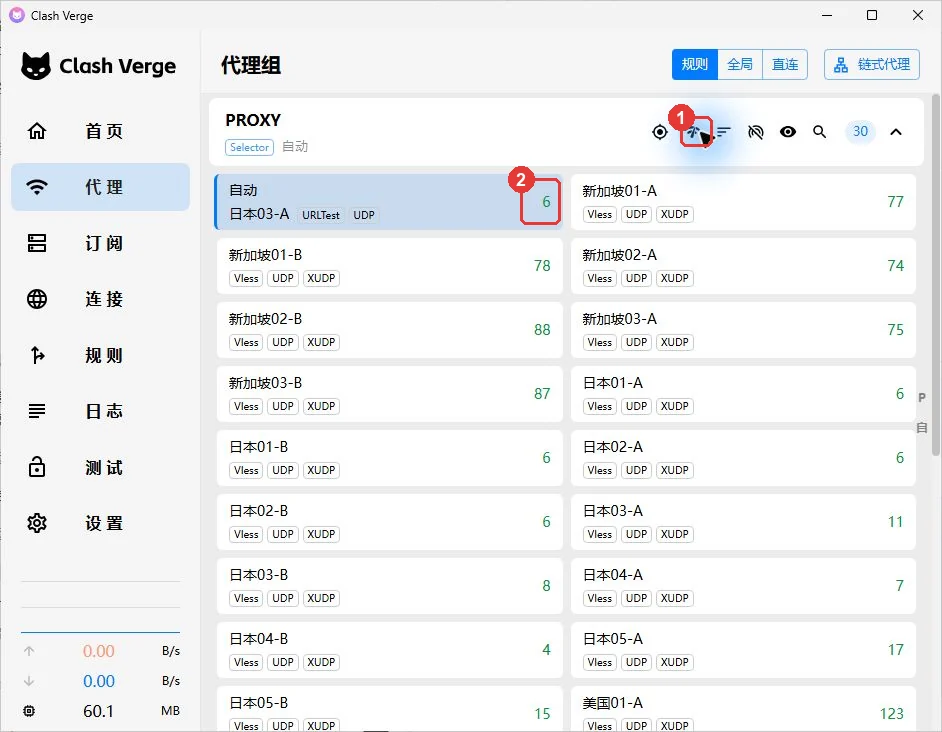Viewport: 942px width, 732px height.
Task: Click the vertical scrollbar thumb
Action: [935, 275]
